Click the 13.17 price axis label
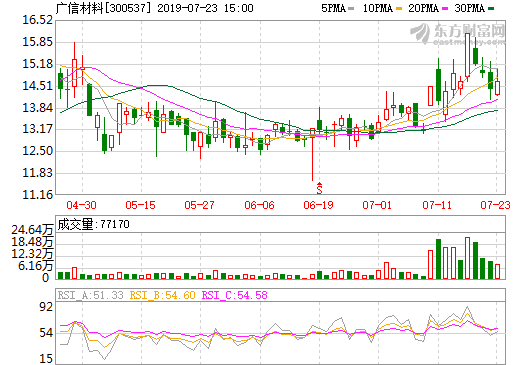This screenshot has width=520, height=365. (37, 129)
